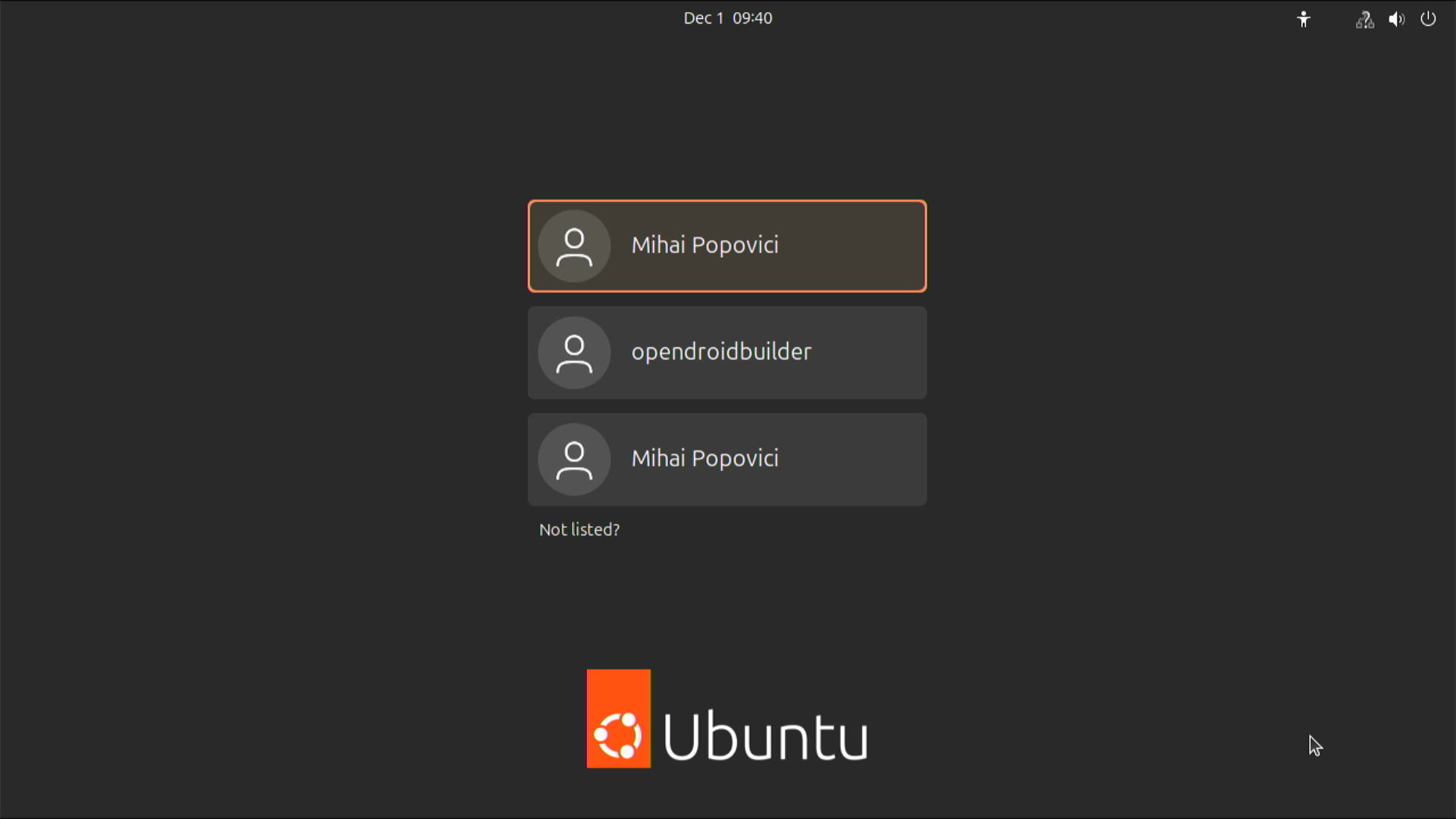
Task: Open the clock menu in top bar
Action: 727,18
